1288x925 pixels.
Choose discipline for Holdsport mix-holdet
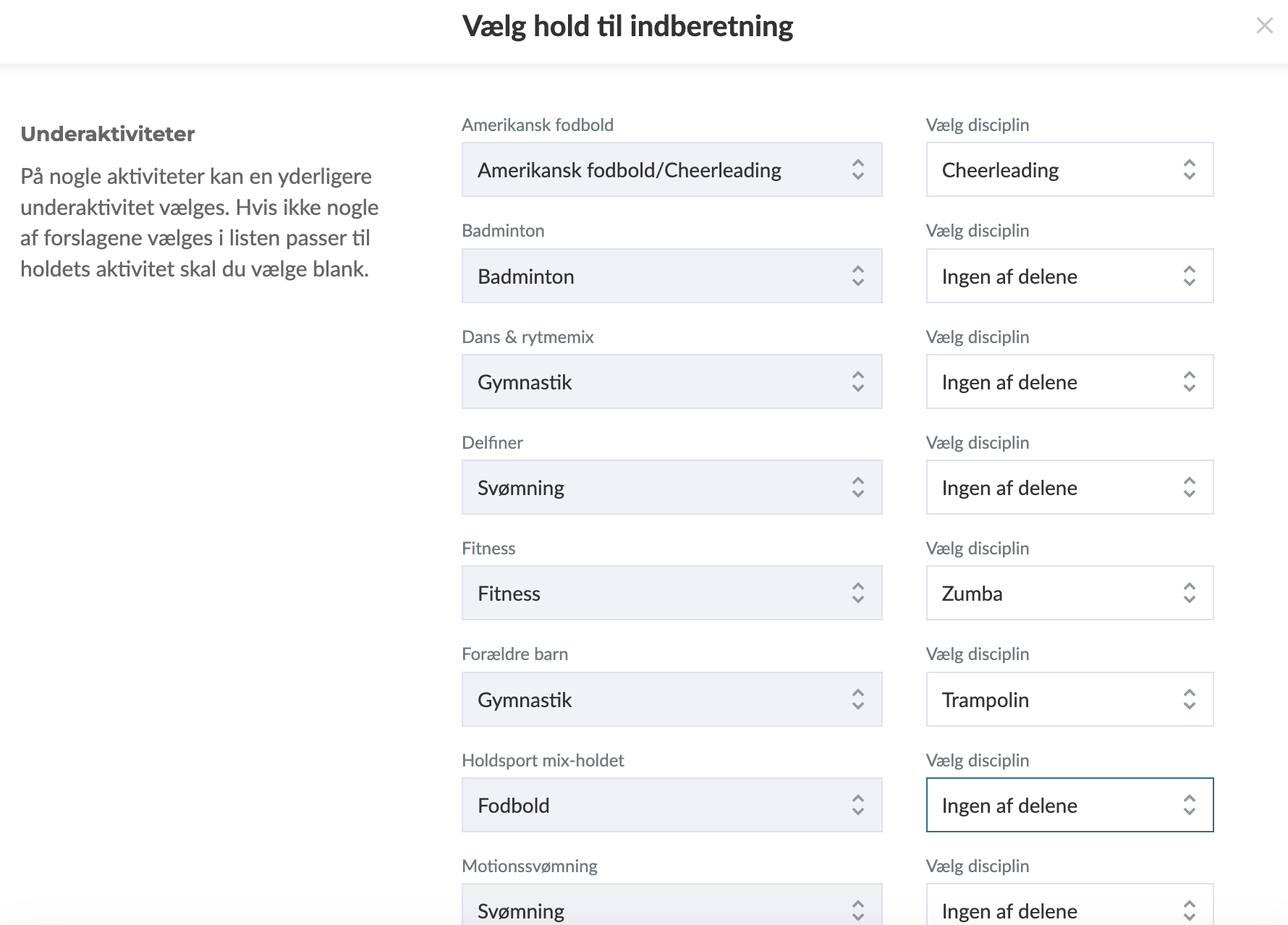pos(1069,805)
